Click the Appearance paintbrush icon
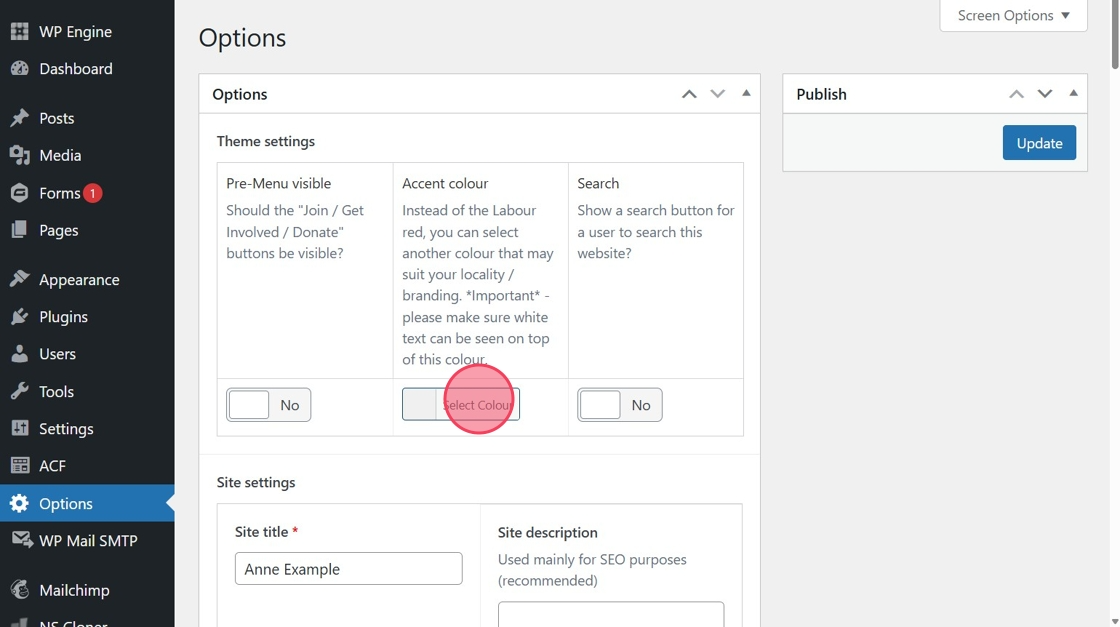Screen dimensions: 1120x627 [19, 280]
